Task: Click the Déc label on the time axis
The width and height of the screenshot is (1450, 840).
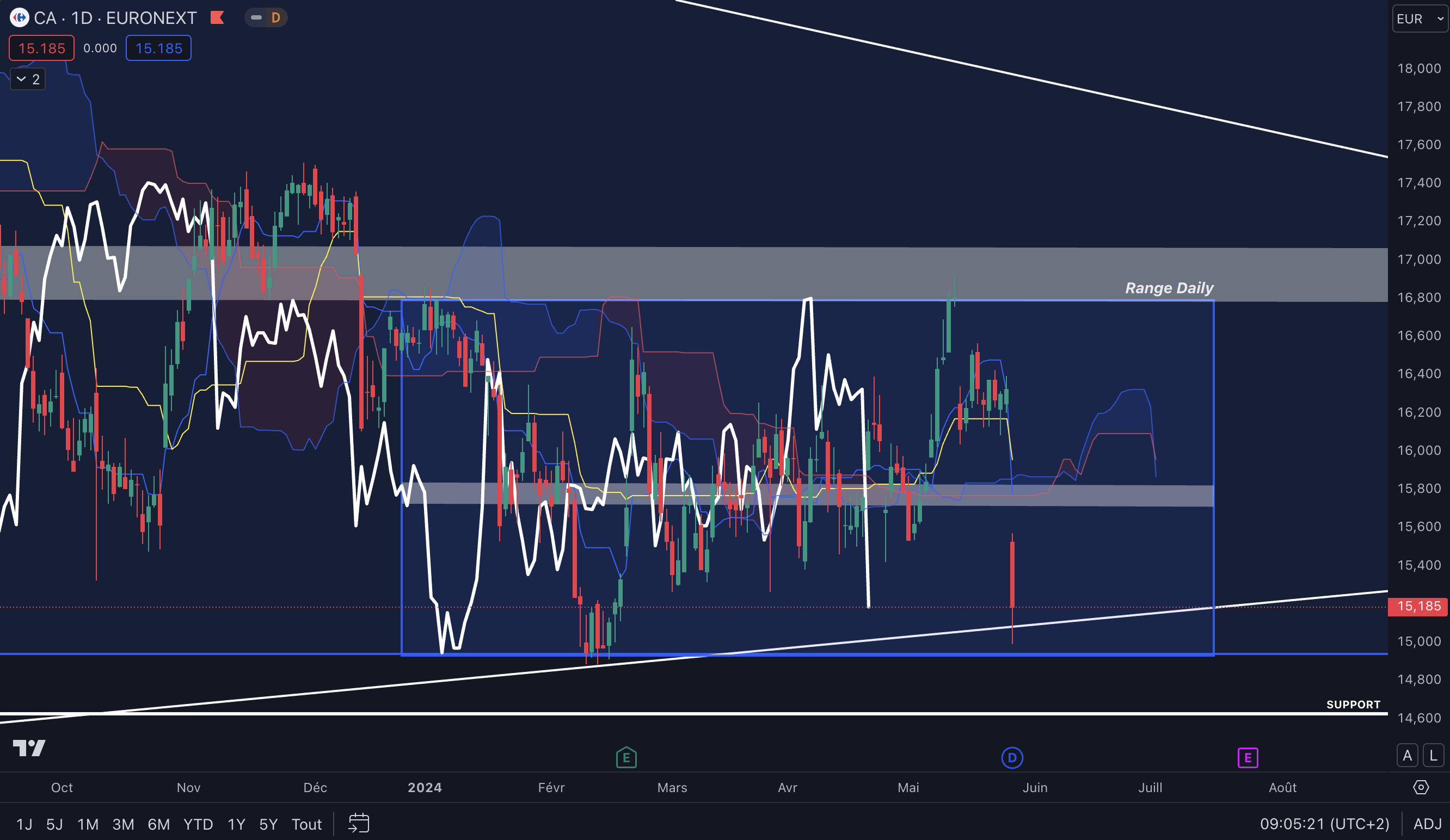Action: click(315, 788)
